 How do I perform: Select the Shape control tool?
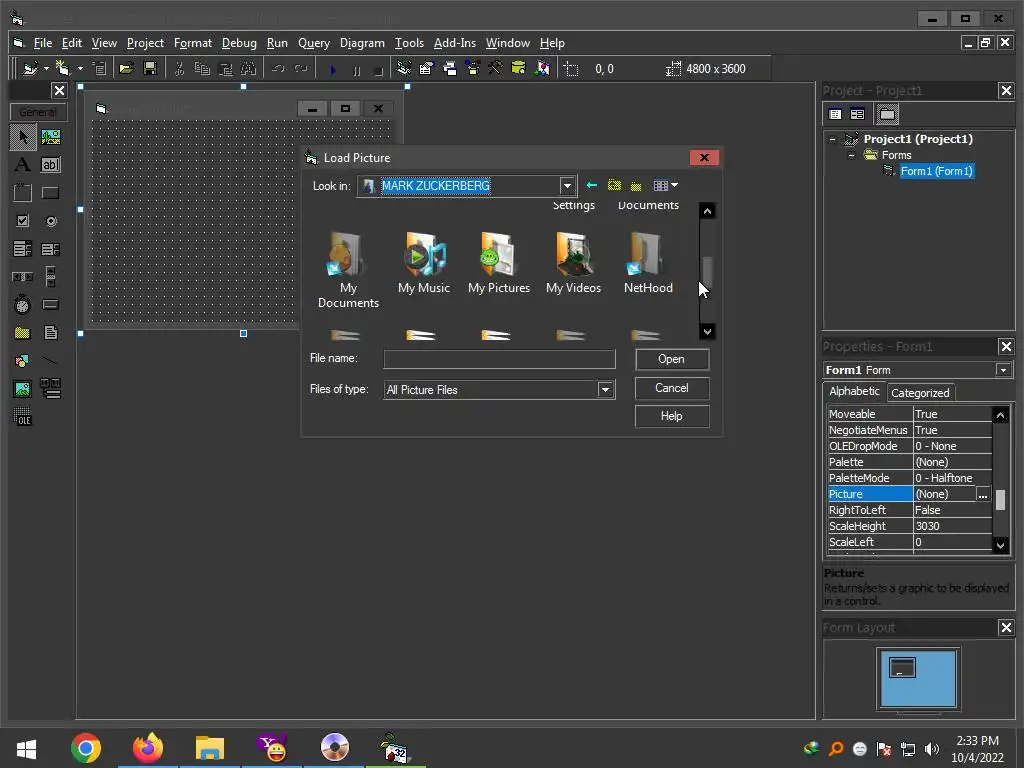[23, 360]
